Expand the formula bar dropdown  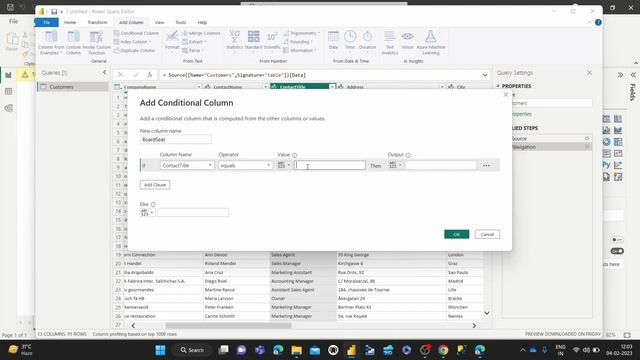click(x=485, y=75)
